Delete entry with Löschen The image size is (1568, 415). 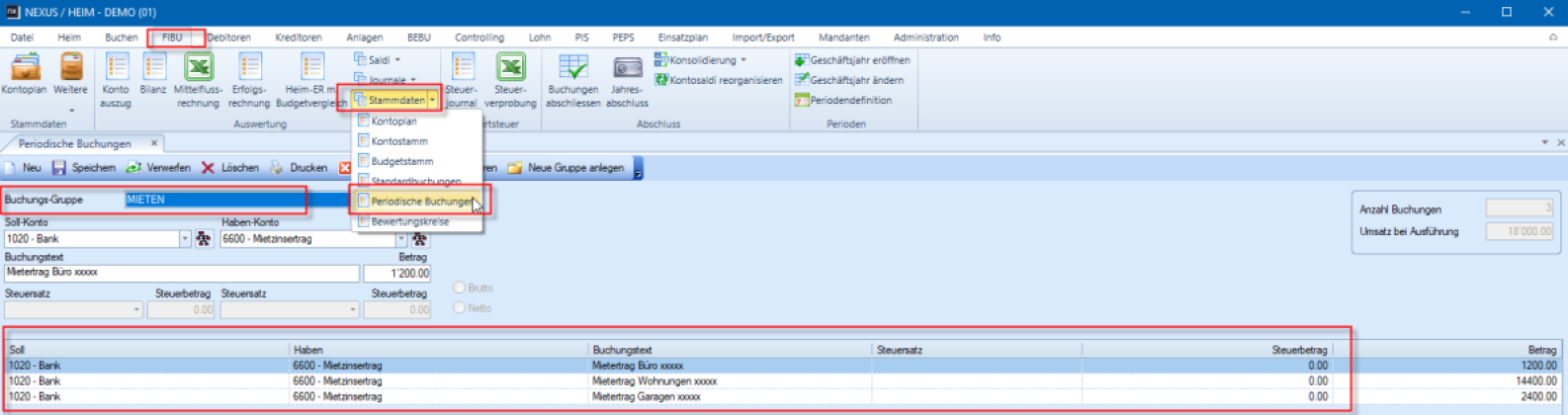pyautogui.click(x=230, y=168)
